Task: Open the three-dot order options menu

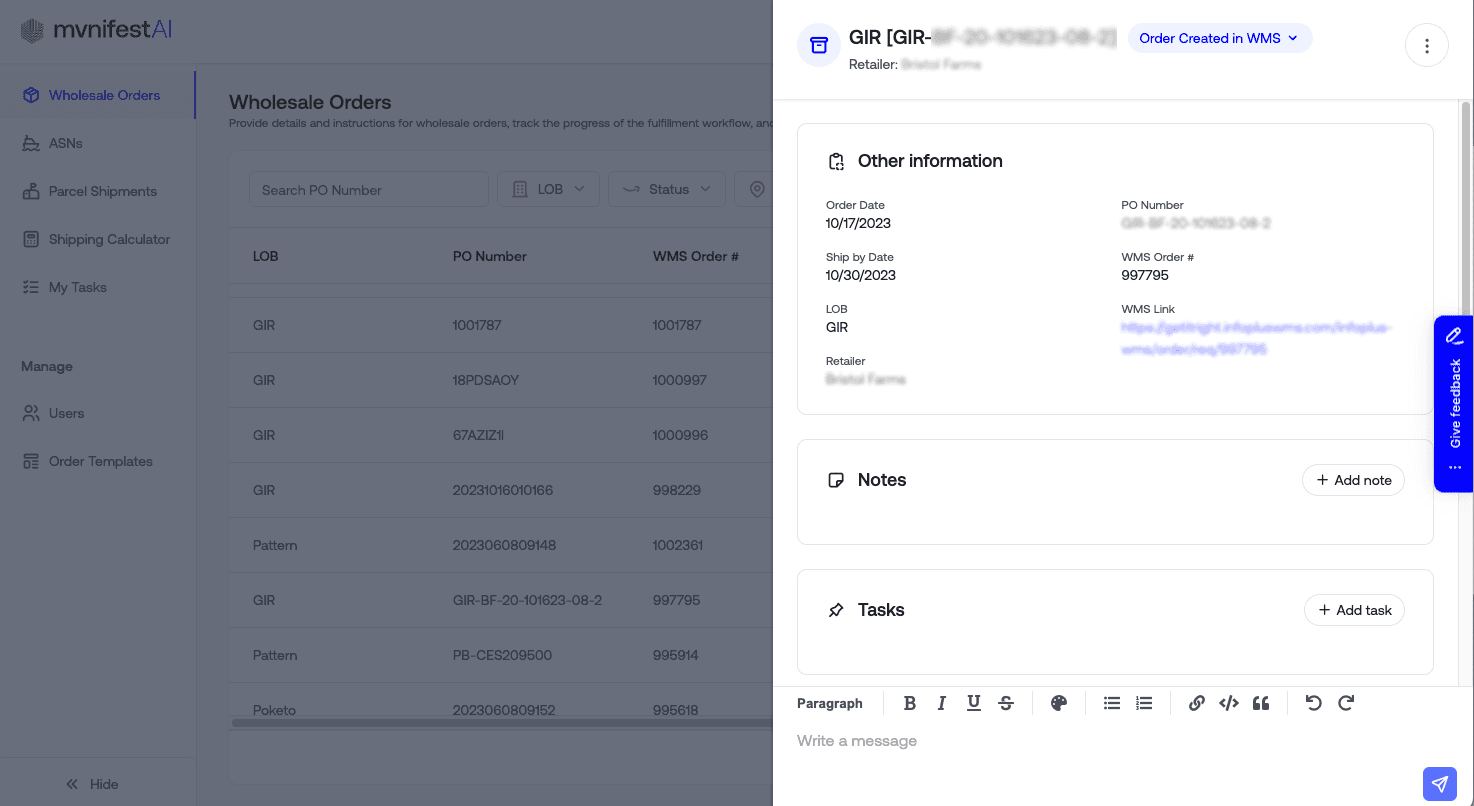Action: pos(1427,46)
